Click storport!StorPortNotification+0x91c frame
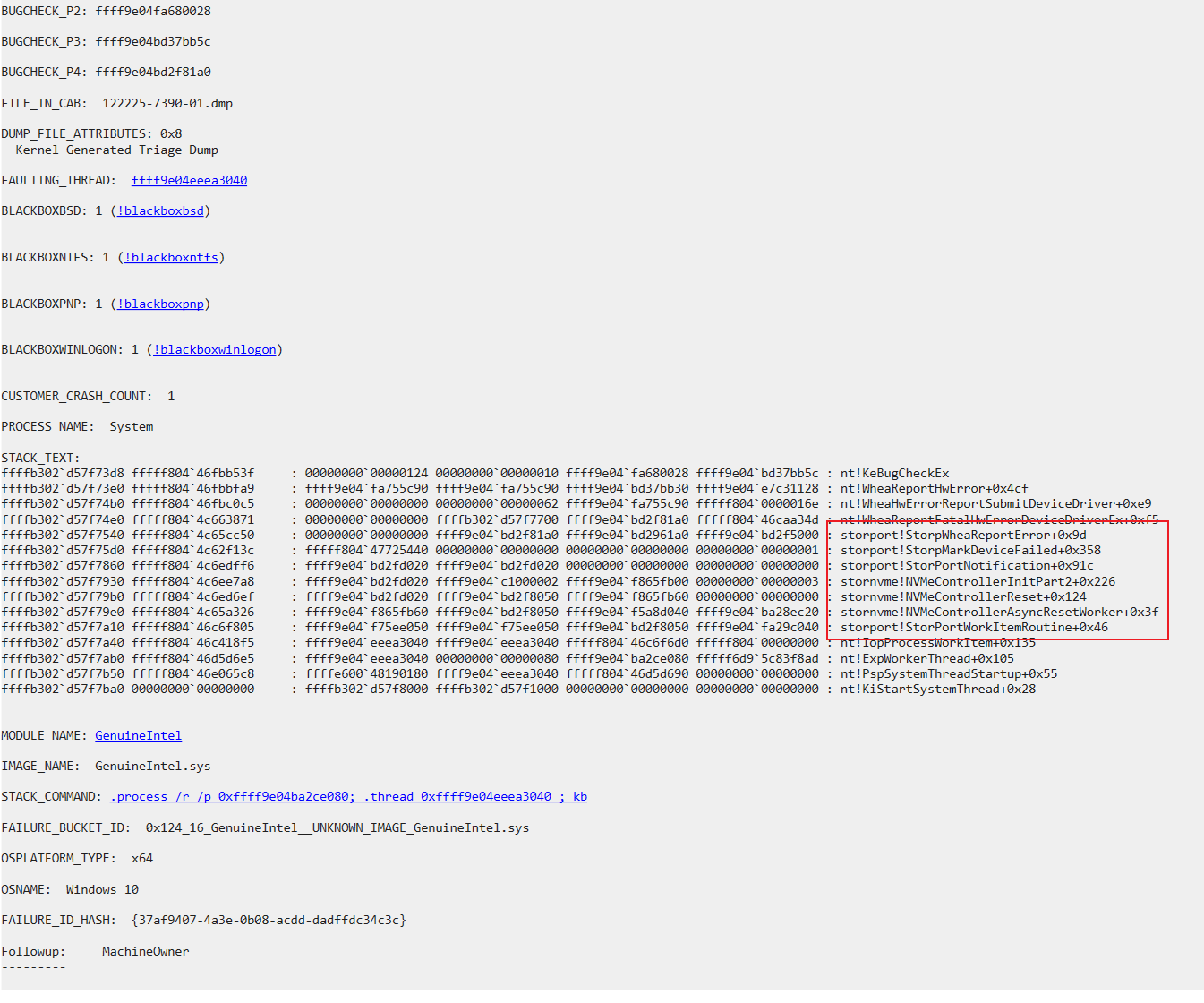1204x1003 pixels. 967,565
